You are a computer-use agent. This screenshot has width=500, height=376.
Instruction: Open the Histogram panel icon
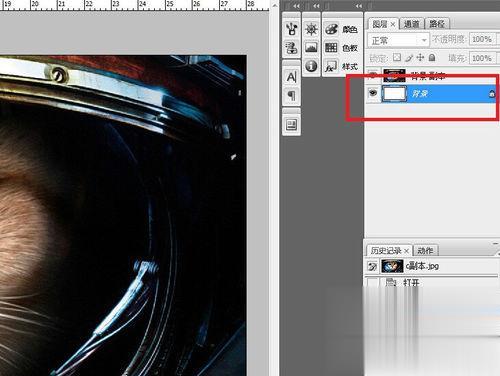click(x=311, y=47)
